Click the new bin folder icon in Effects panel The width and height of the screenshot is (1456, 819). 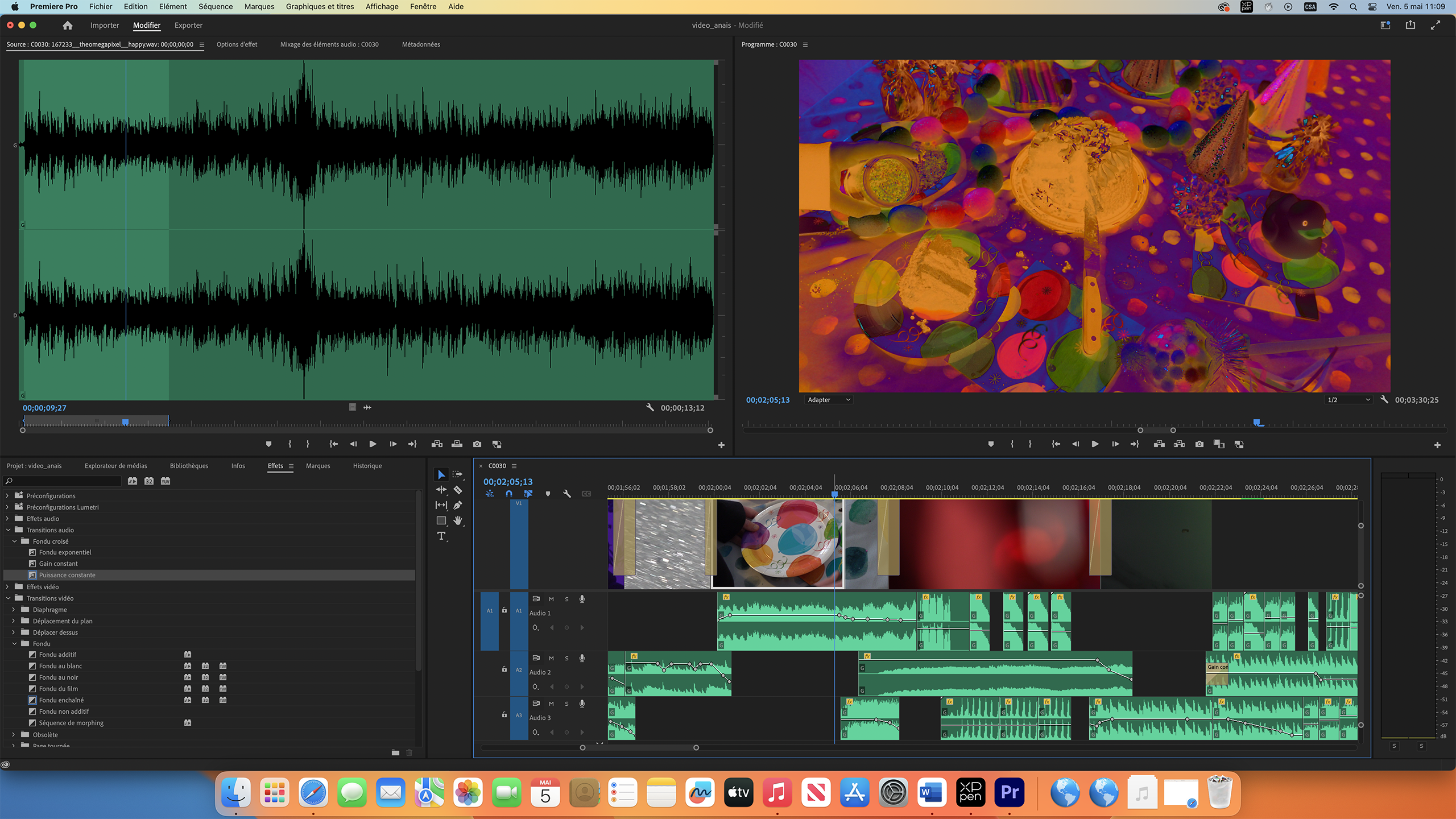tap(395, 752)
